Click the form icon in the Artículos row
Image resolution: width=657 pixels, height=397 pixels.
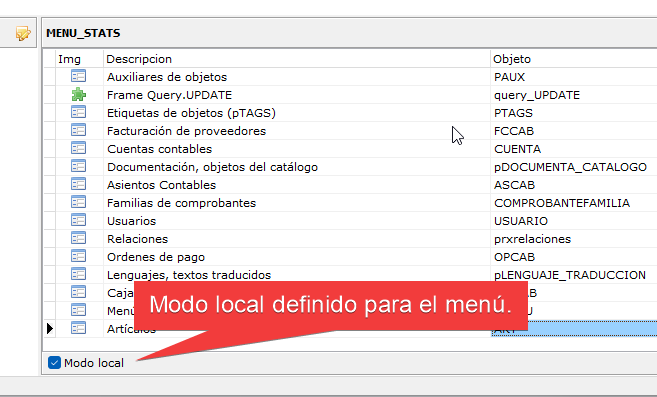(x=78, y=329)
